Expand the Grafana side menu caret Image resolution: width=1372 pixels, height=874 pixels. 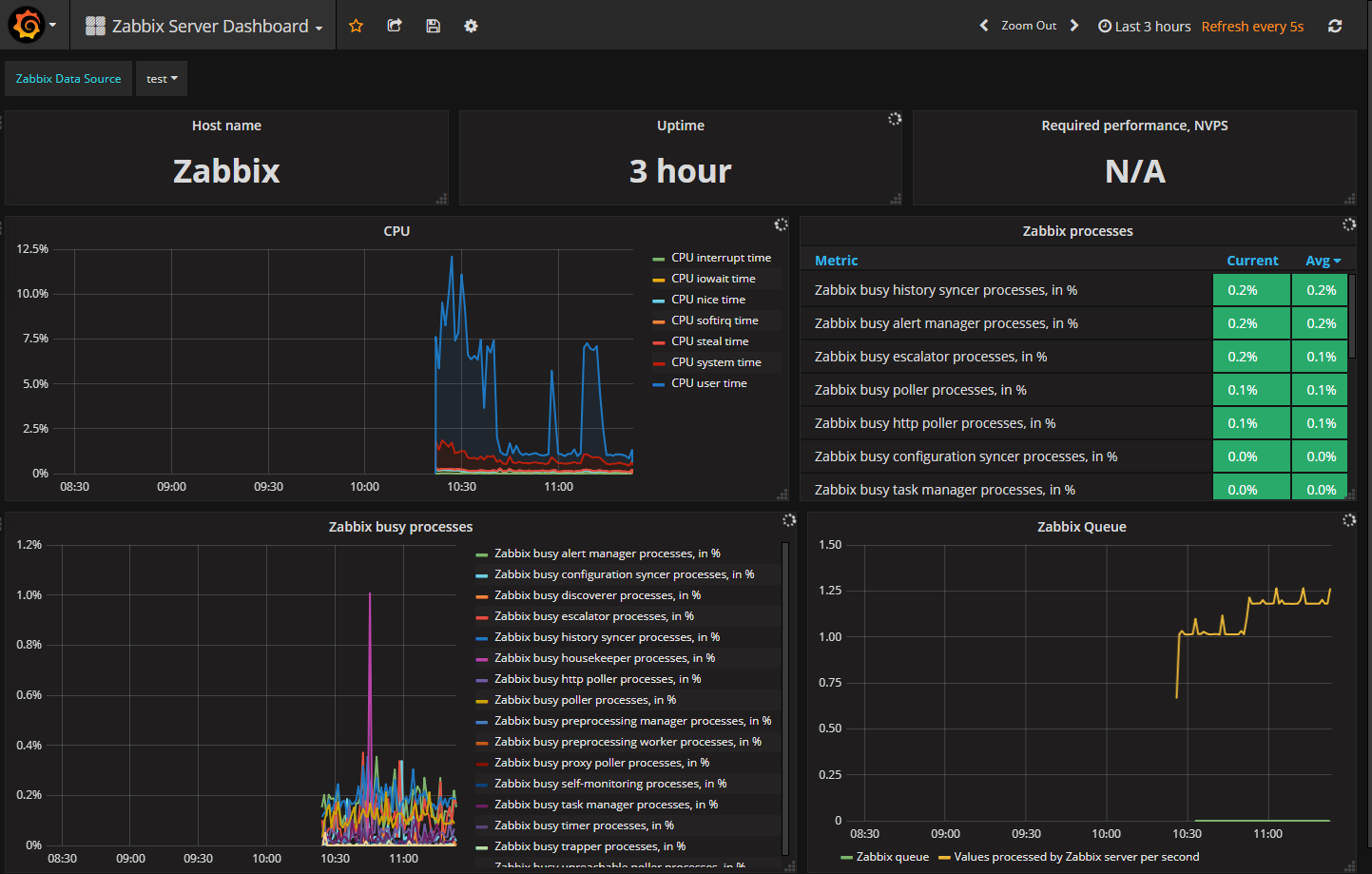coord(52,26)
